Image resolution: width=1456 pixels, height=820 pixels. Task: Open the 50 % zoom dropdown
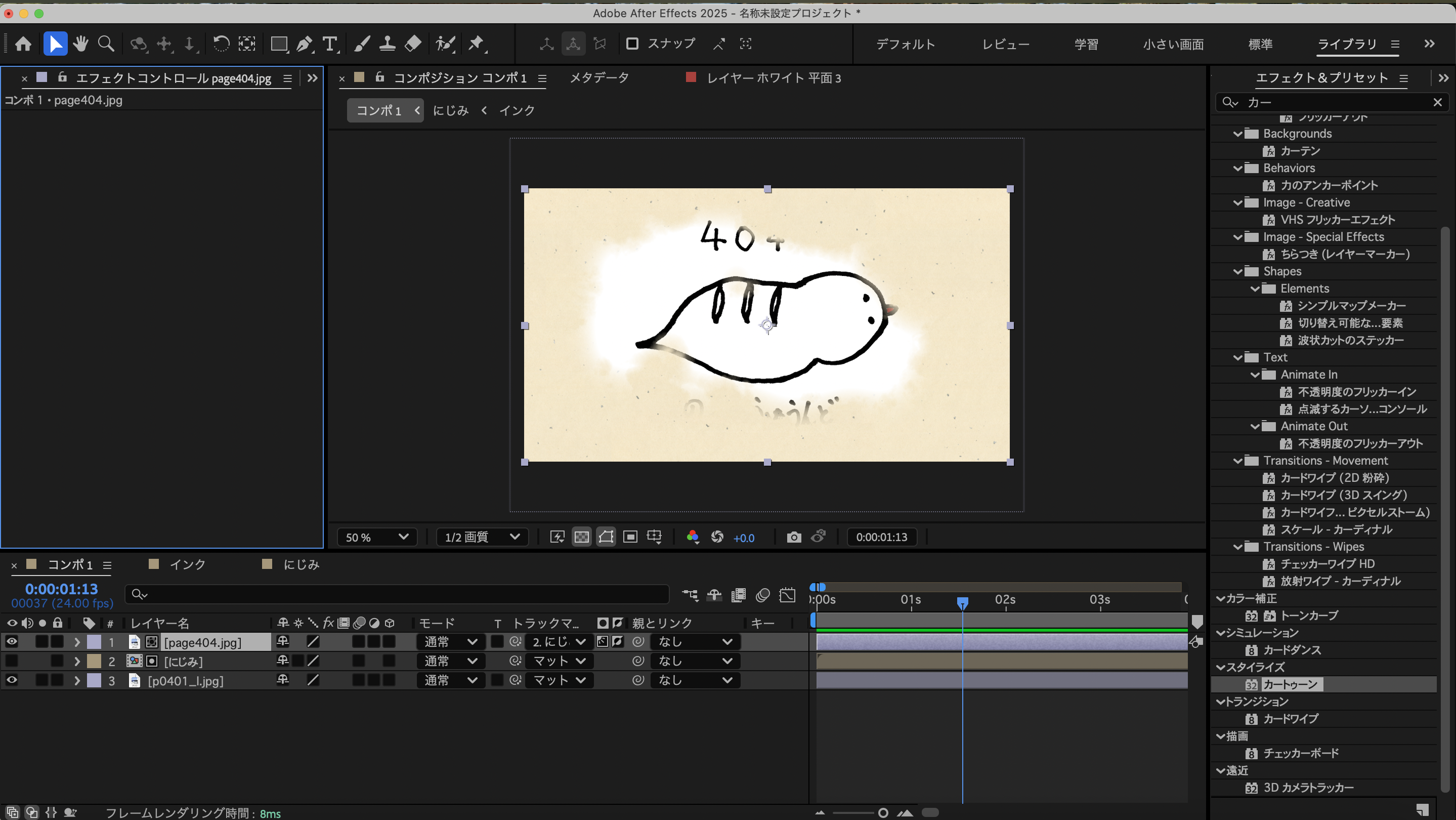point(377,537)
